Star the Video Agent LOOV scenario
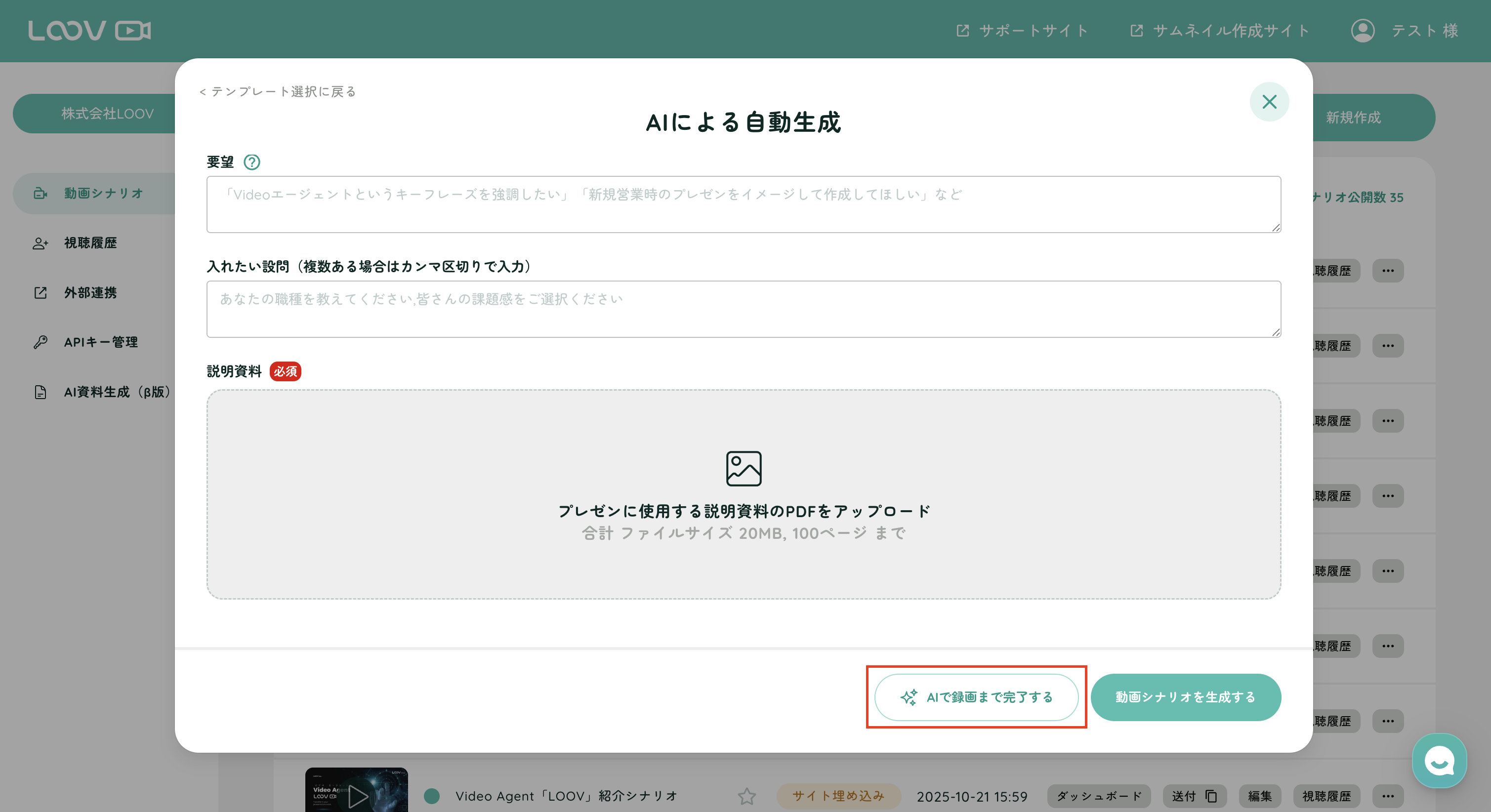This screenshot has width=1491, height=812. pos(746,796)
